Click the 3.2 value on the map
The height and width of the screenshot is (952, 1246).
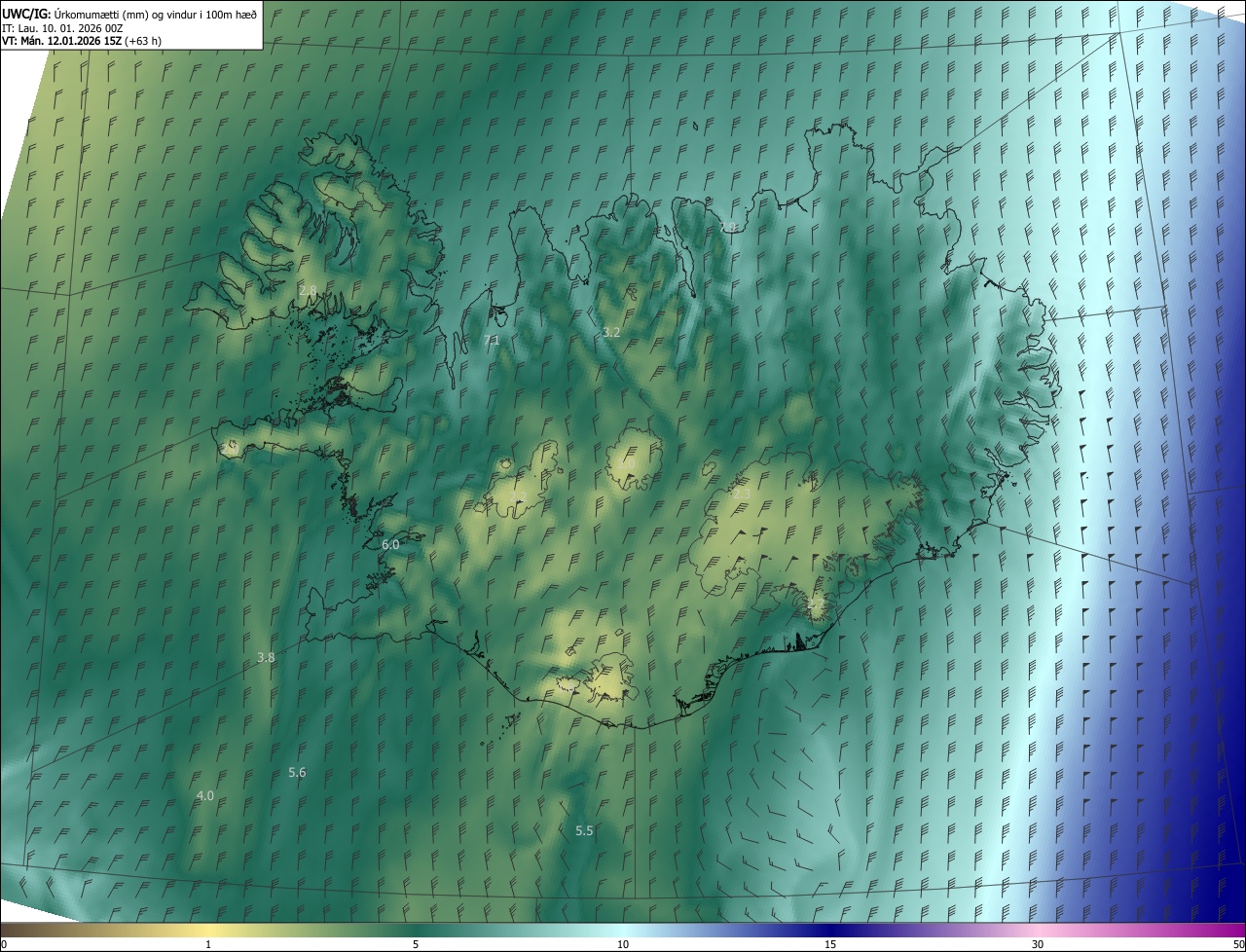point(611,332)
